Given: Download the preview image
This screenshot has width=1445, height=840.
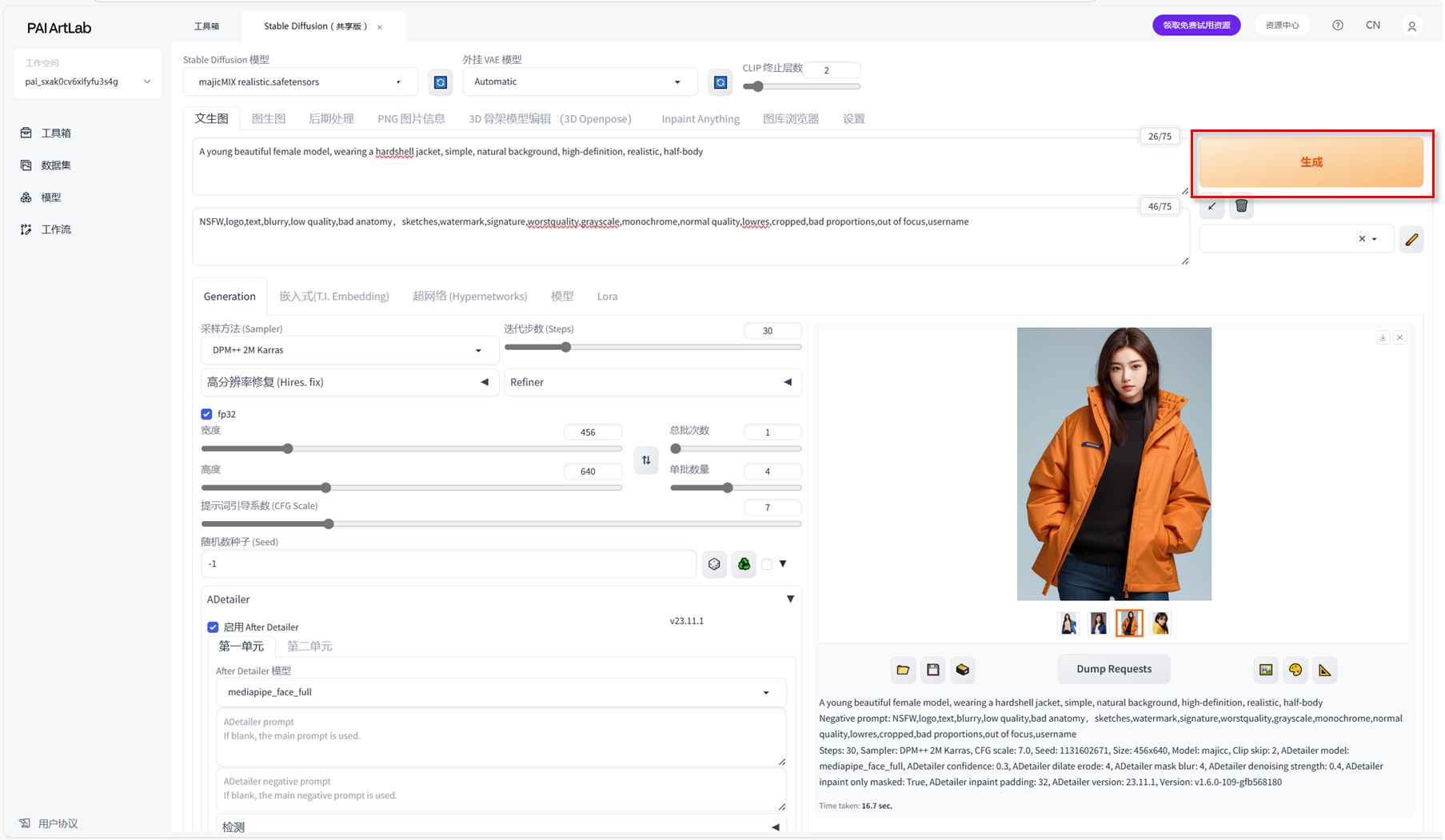Looking at the screenshot, I should point(1383,338).
